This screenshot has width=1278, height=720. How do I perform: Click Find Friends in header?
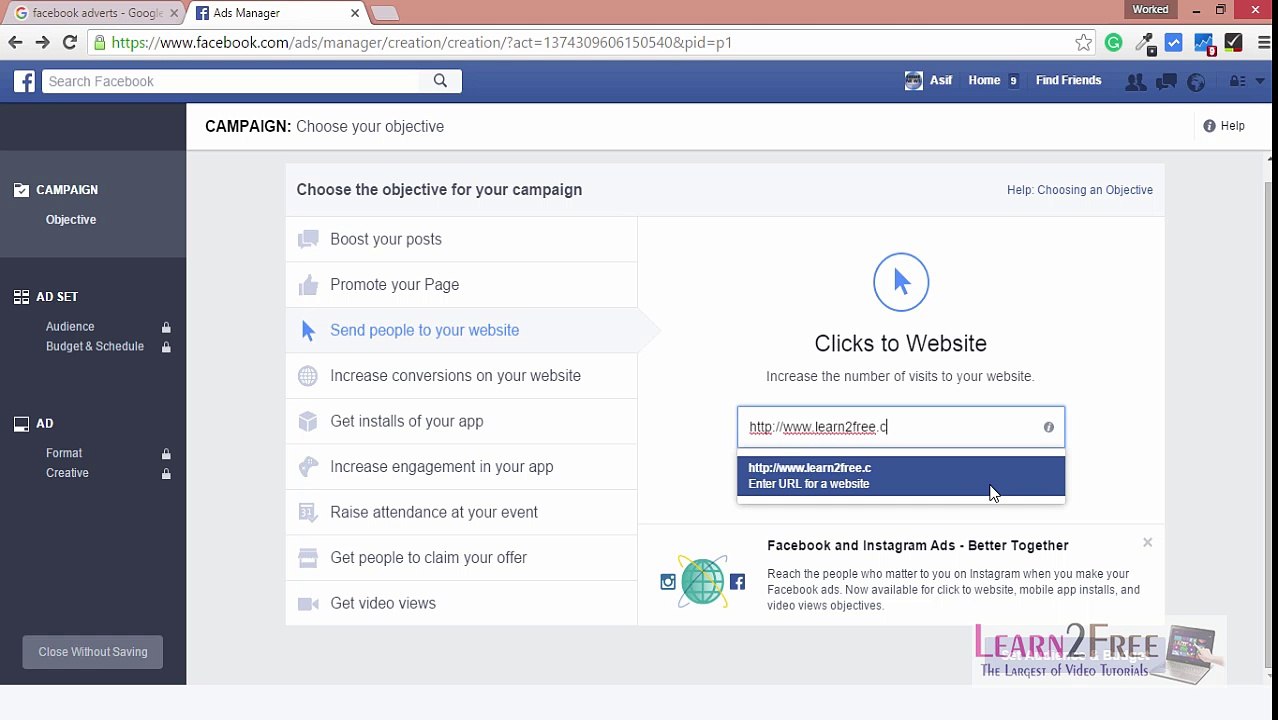pyautogui.click(x=1068, y=81)
